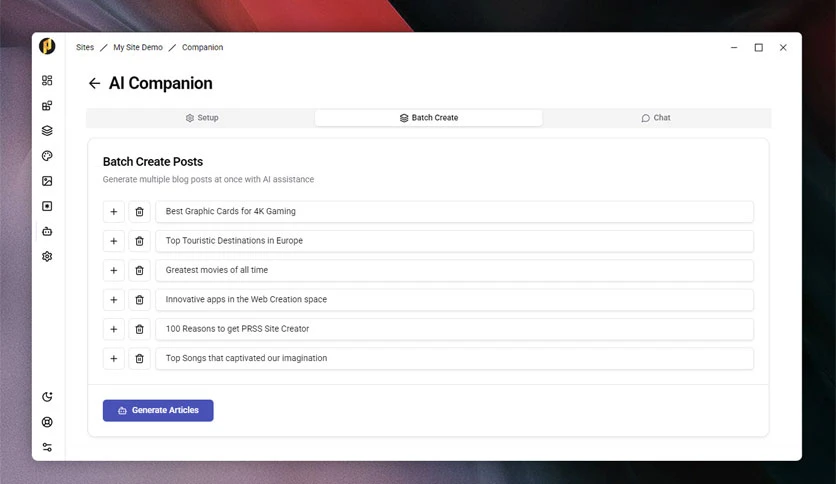Open the dashboard grid icon in the sidebar
The width and height of the screenshot is (836, 484).
47,80
